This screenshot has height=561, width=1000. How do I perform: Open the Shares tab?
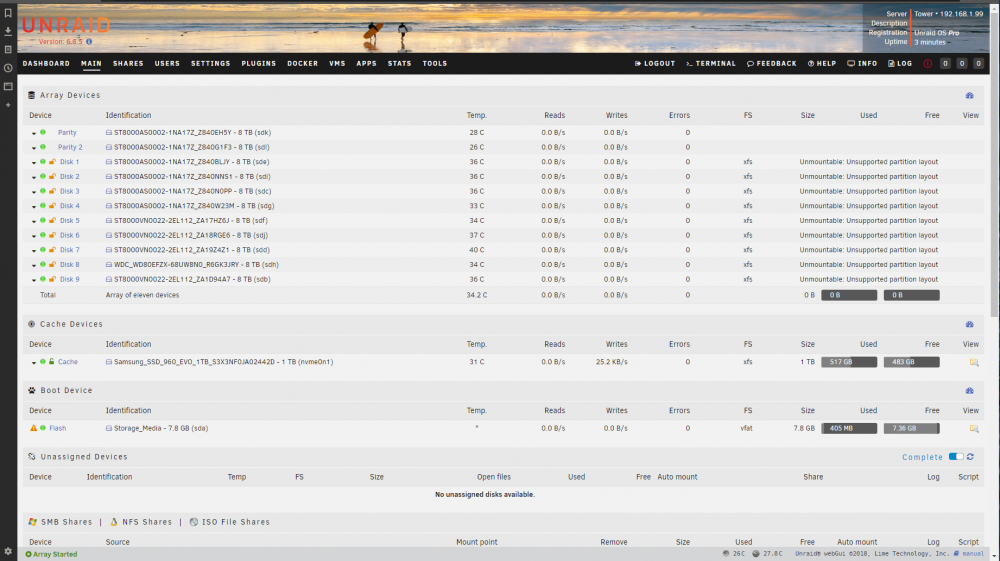[128, 64]
